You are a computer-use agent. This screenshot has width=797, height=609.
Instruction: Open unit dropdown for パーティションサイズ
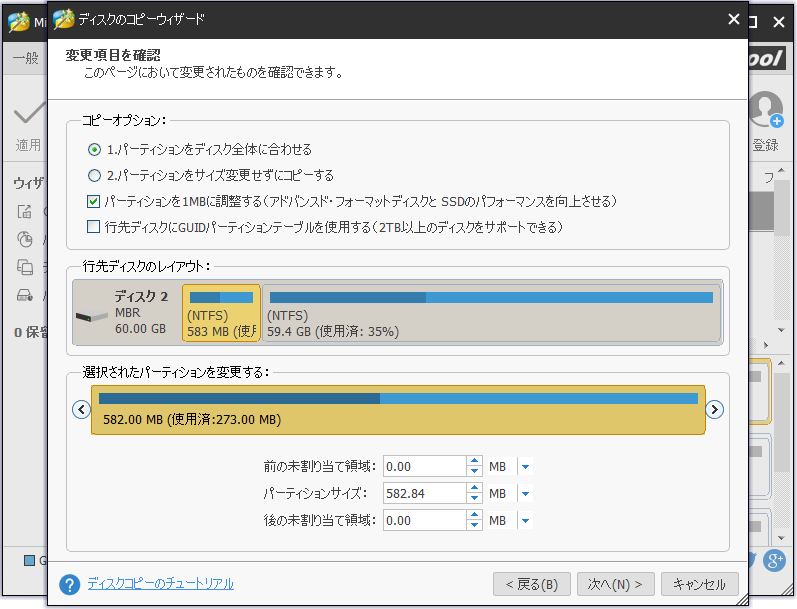(x=525, y=493)
